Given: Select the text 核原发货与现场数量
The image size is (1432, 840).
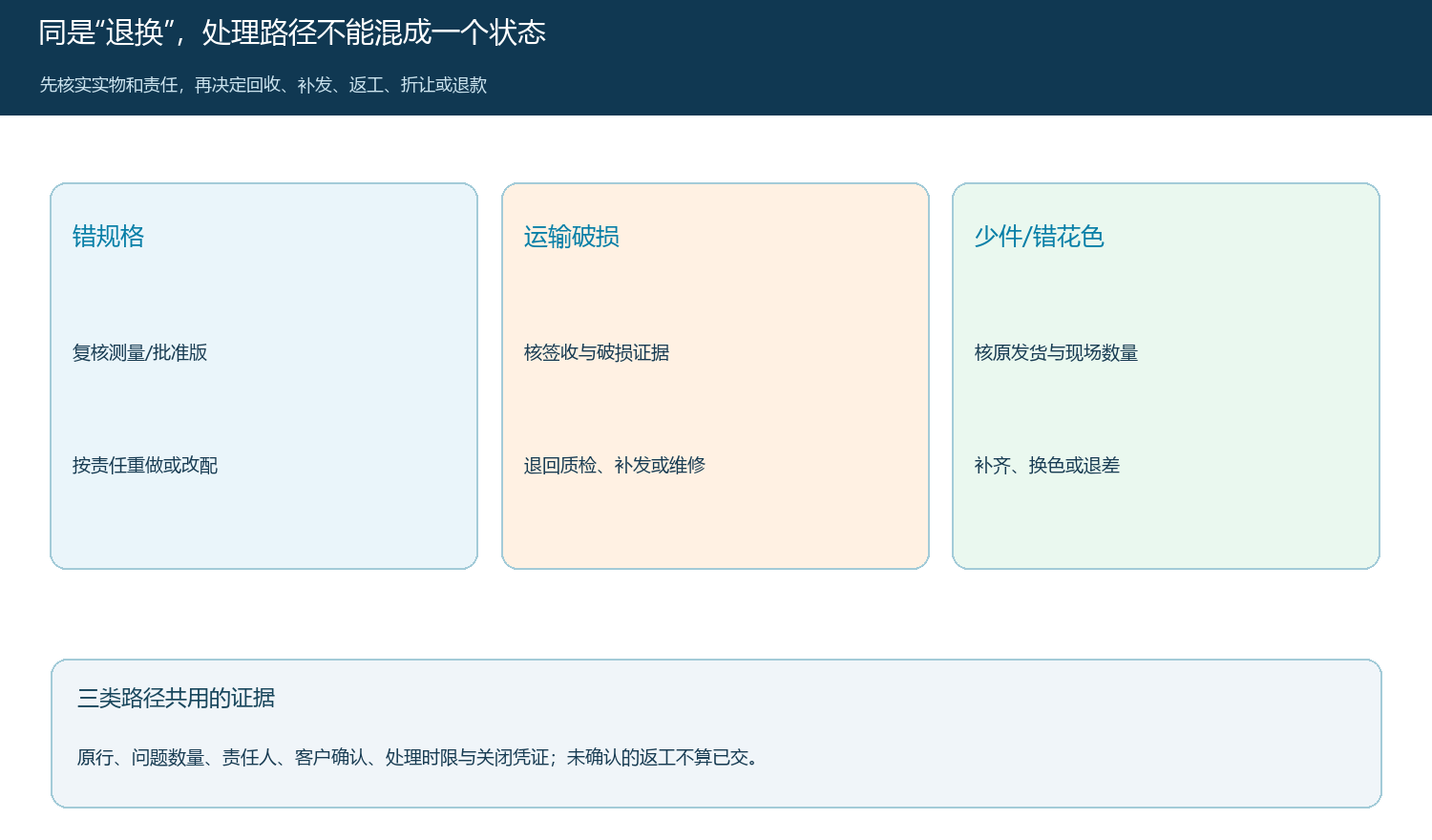Looking at the screenshot, I should click(1056, 353).
